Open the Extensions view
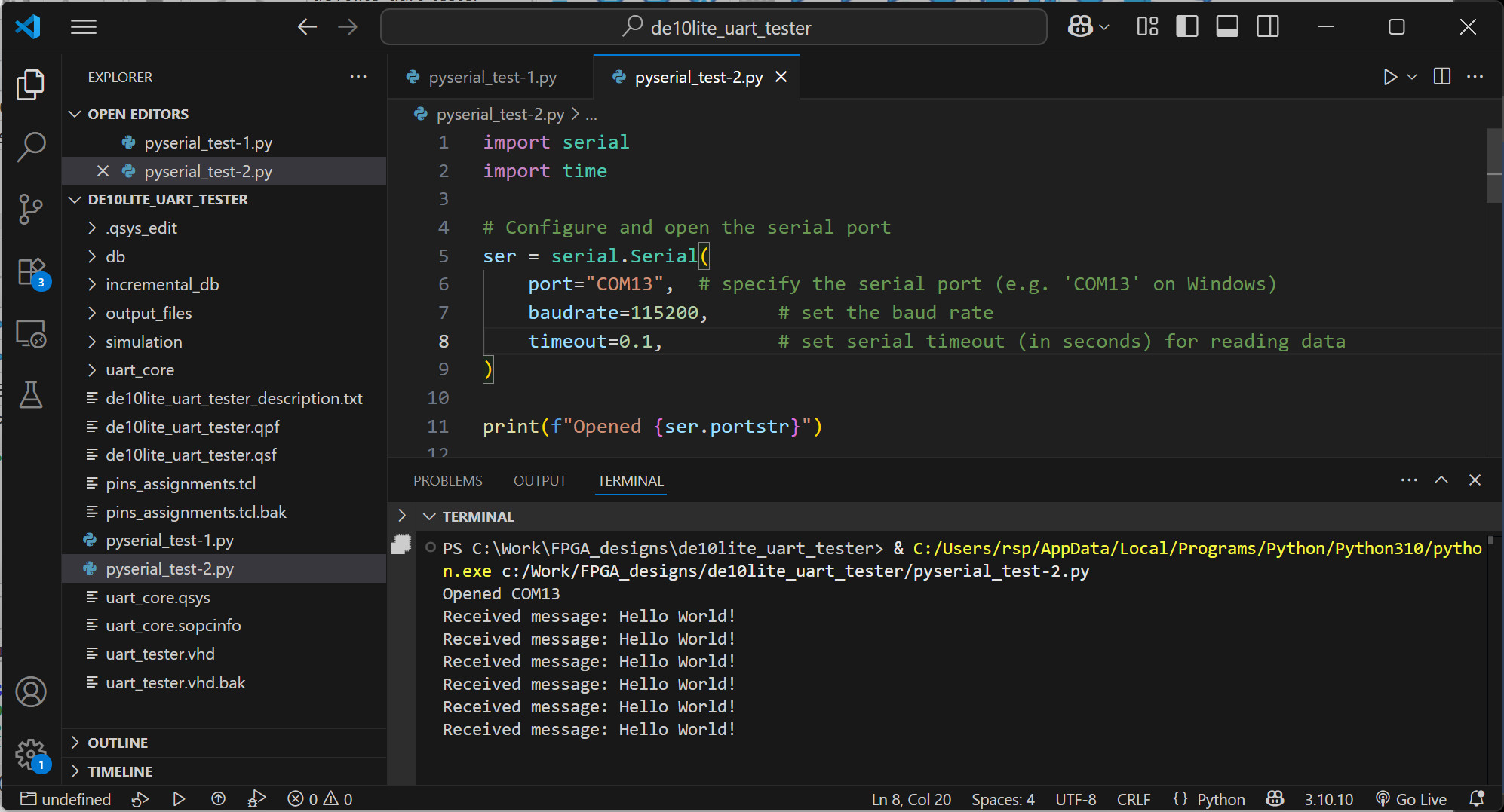 coord(30,271)
